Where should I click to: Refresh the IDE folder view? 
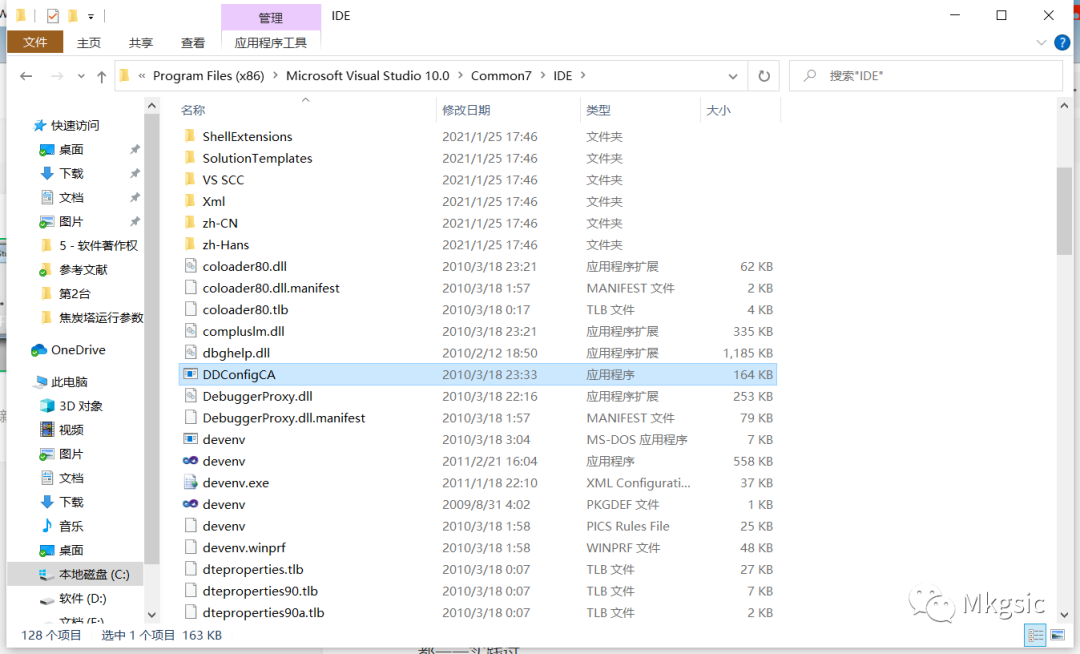(x=764, y=76)
